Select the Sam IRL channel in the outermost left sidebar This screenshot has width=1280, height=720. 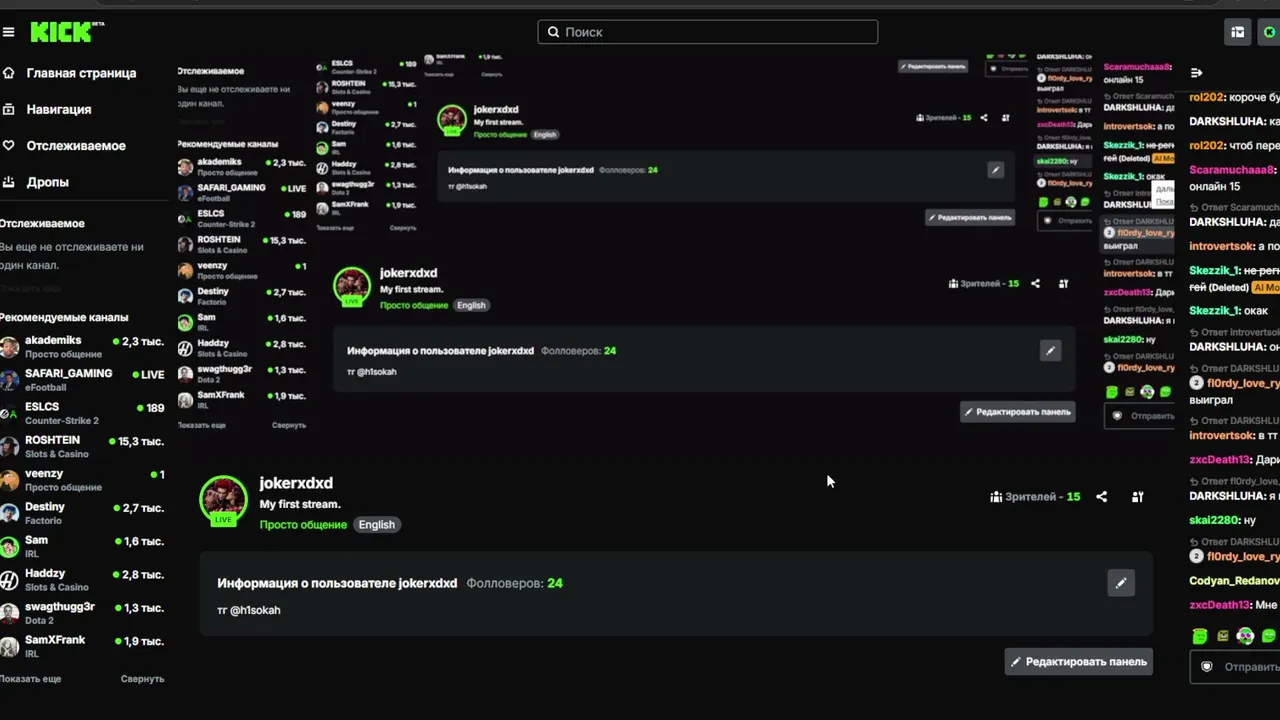(x=83, y=546)
